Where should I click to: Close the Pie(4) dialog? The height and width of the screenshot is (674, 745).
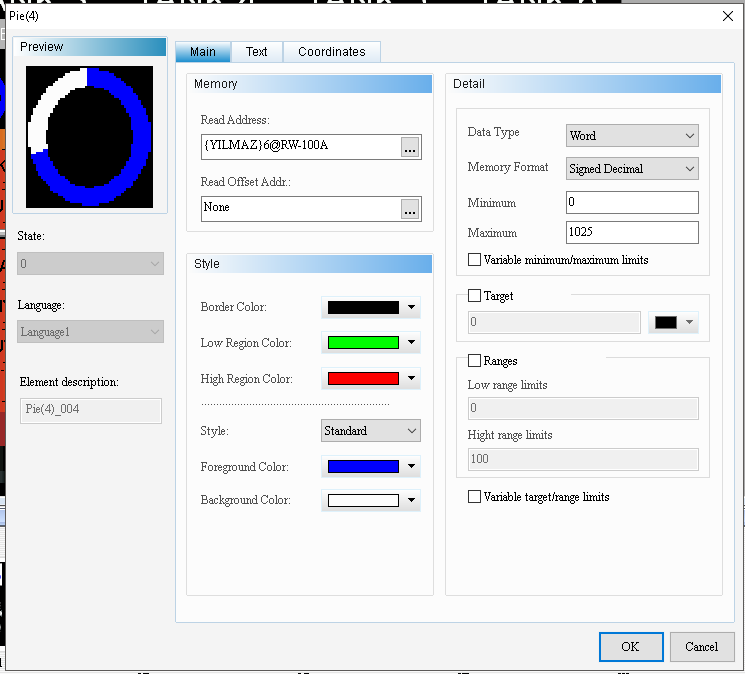point(727,16)
